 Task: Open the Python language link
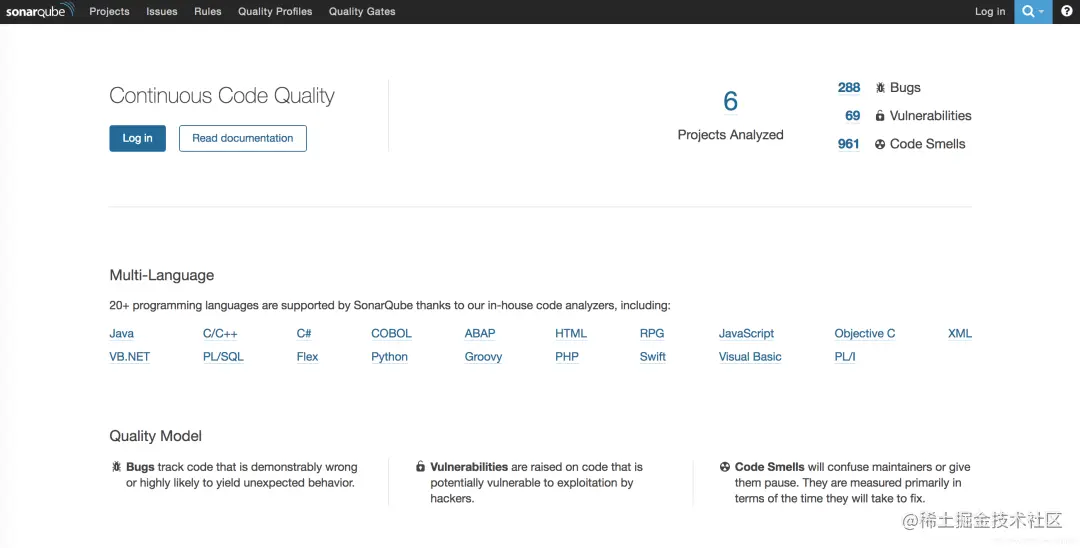(x=389, y=357)
